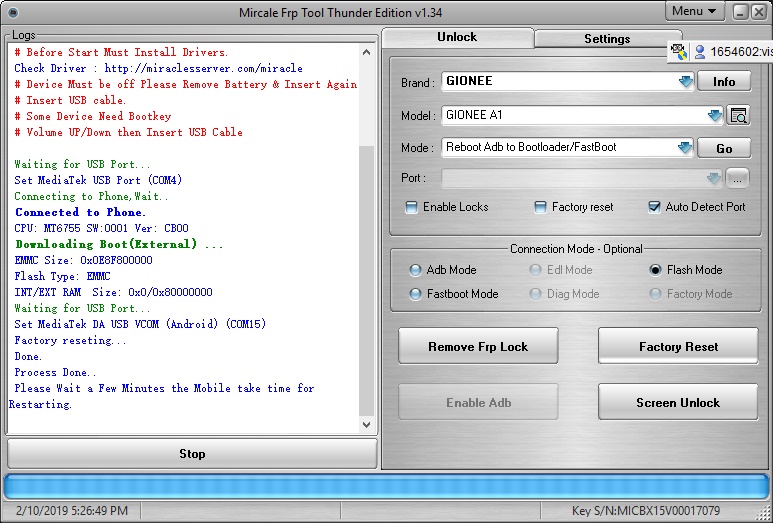Switch to the Settings tab
The width and height of the screenshot is (773, 523).
coord(607,38)
